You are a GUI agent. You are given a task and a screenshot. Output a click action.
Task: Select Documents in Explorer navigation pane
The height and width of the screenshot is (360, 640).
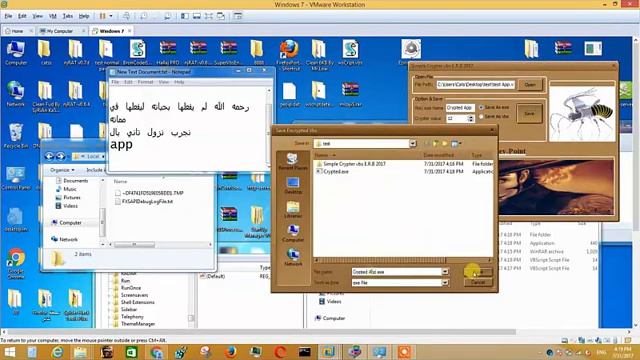[72, 180]
